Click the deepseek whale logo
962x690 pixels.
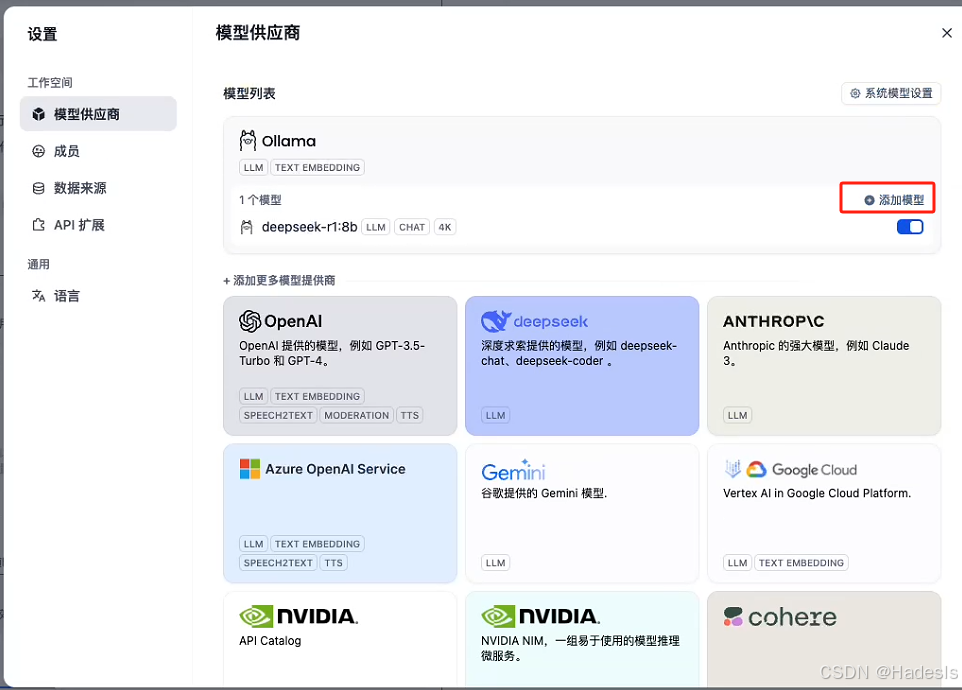[x=496, y=321]
